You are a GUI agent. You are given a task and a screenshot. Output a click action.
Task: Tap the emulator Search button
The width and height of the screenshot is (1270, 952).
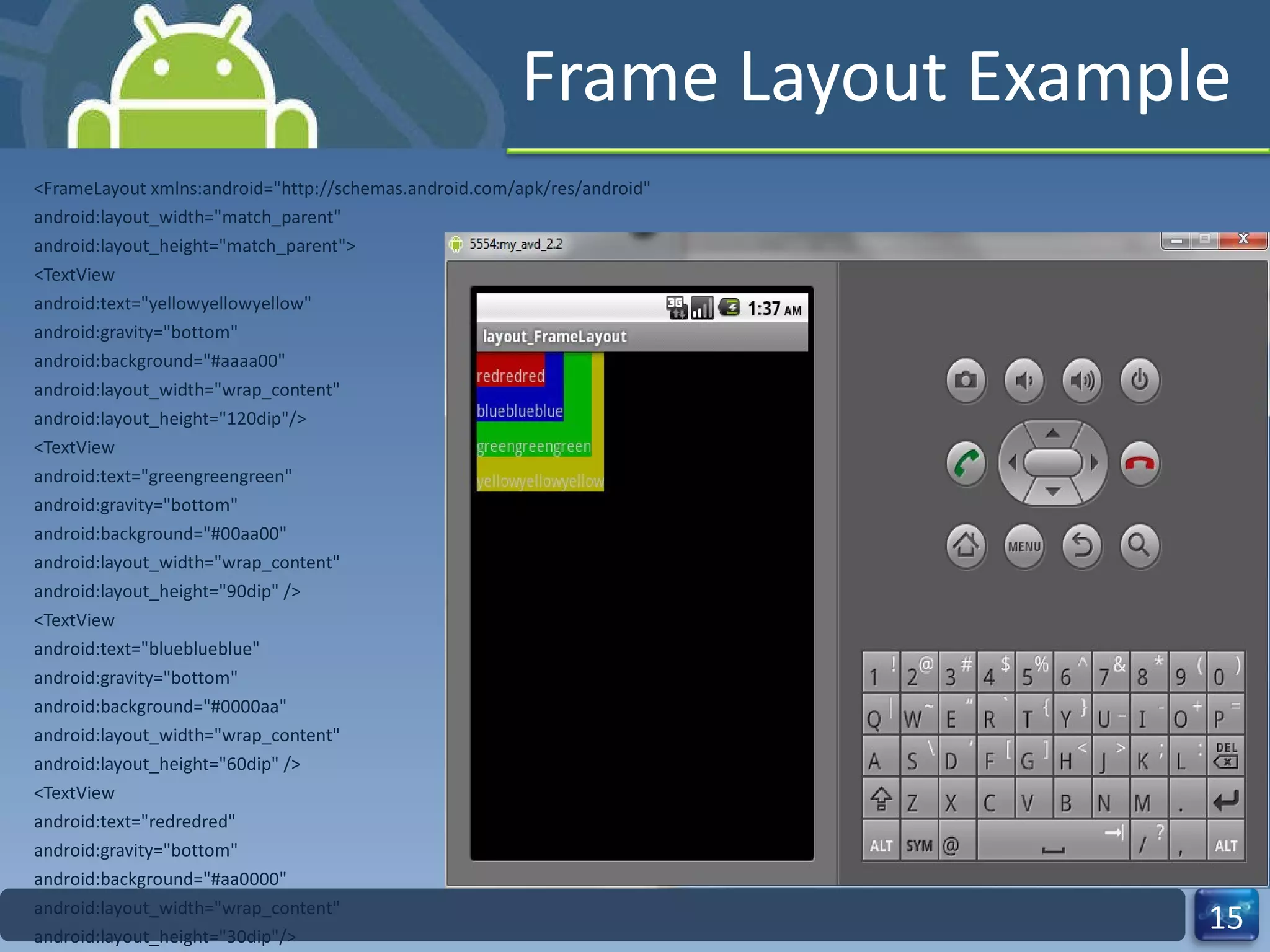point(1140,546)
